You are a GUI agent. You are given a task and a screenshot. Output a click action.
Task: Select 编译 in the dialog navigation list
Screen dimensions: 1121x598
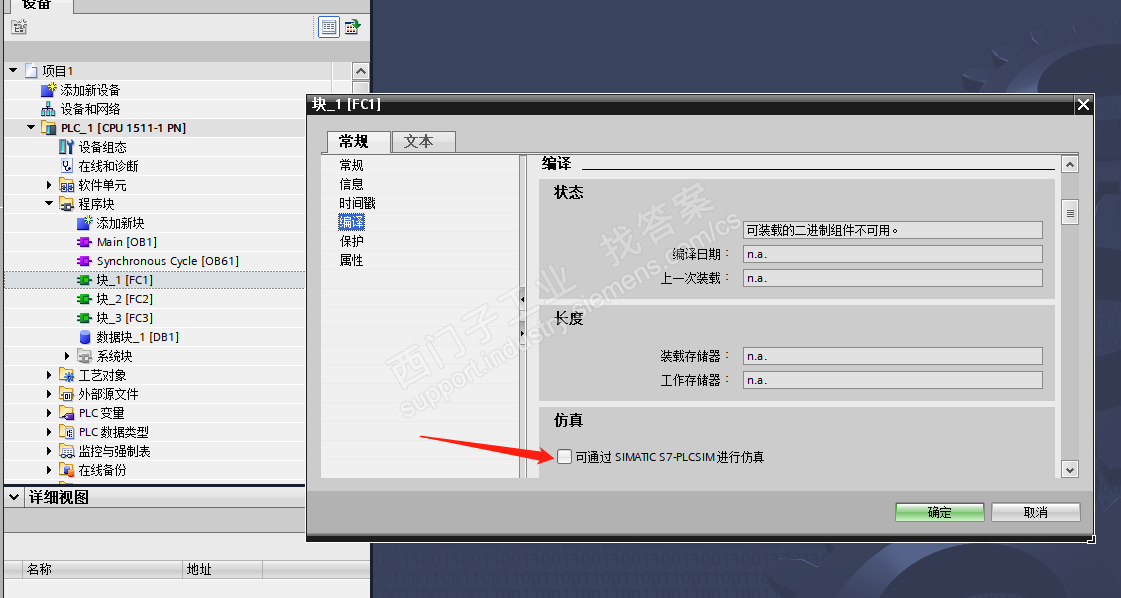351,222
